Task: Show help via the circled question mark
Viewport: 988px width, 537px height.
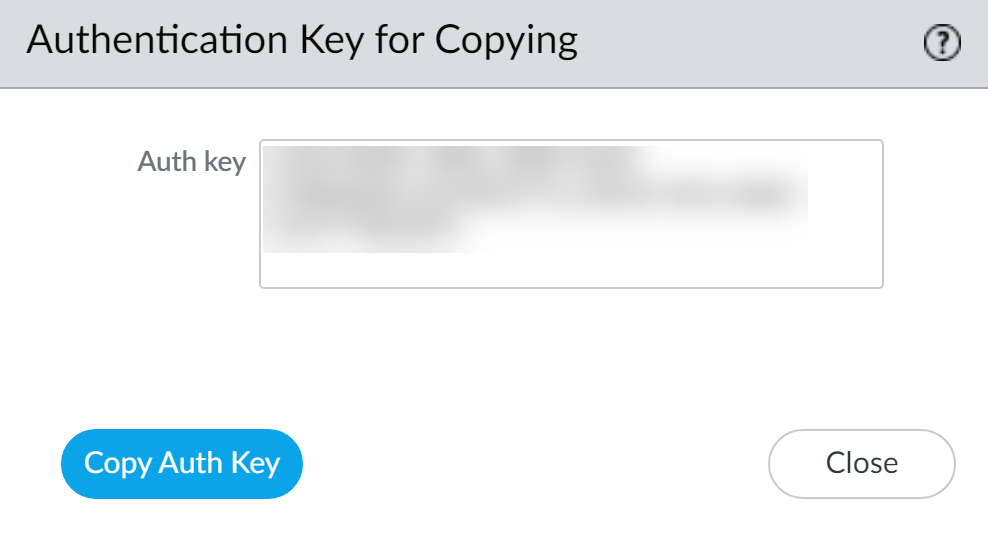Action: pos(942,43)
